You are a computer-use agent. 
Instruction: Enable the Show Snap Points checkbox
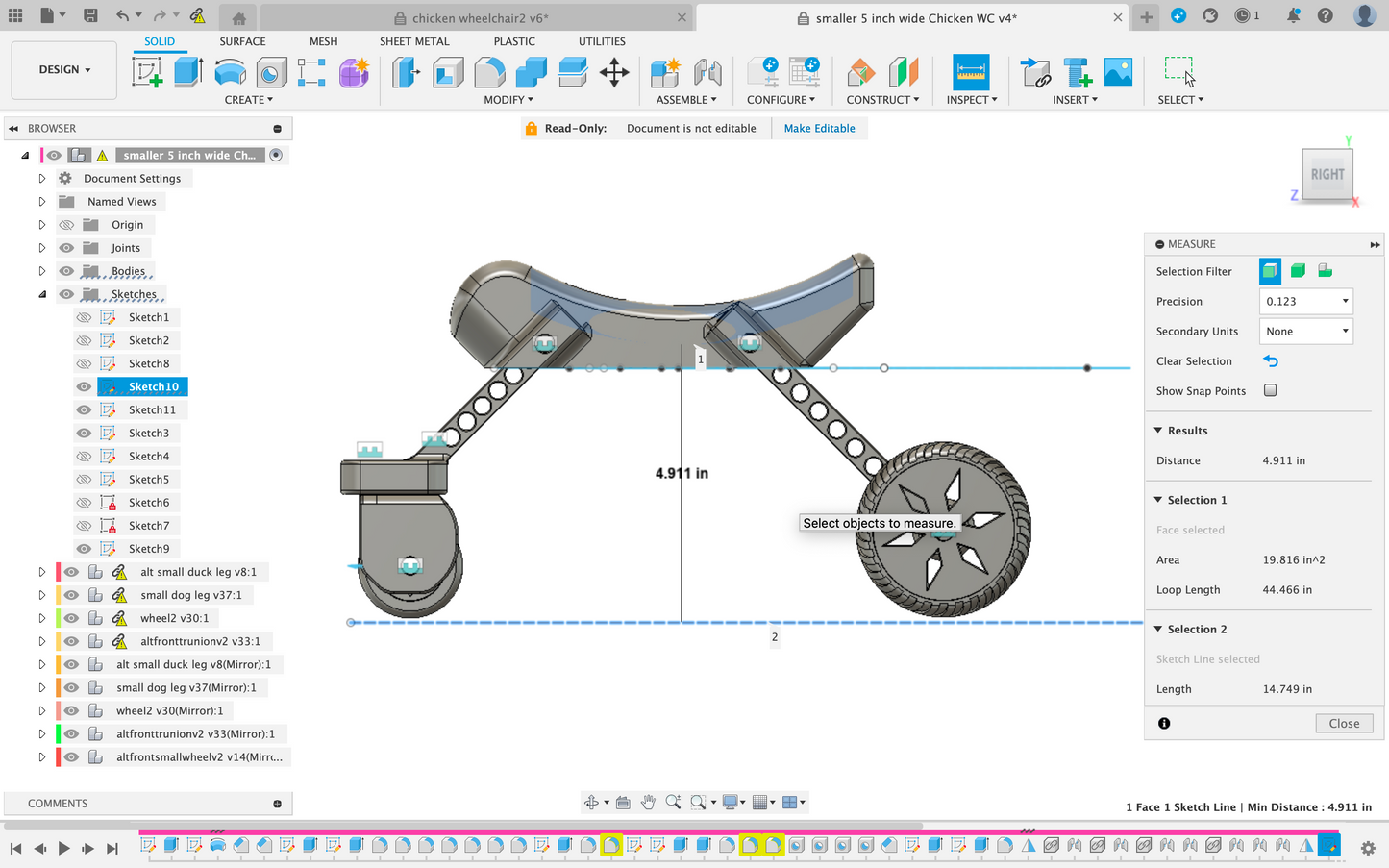1270,390
